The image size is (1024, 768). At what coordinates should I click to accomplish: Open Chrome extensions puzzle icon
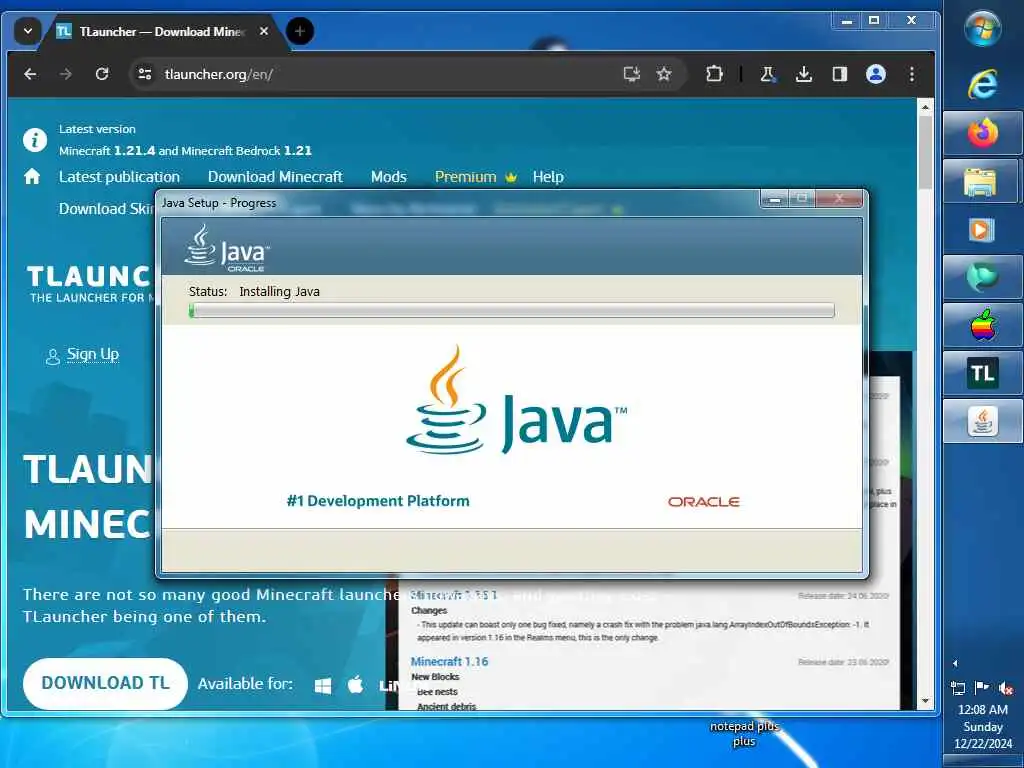click(x=714, y=74)
